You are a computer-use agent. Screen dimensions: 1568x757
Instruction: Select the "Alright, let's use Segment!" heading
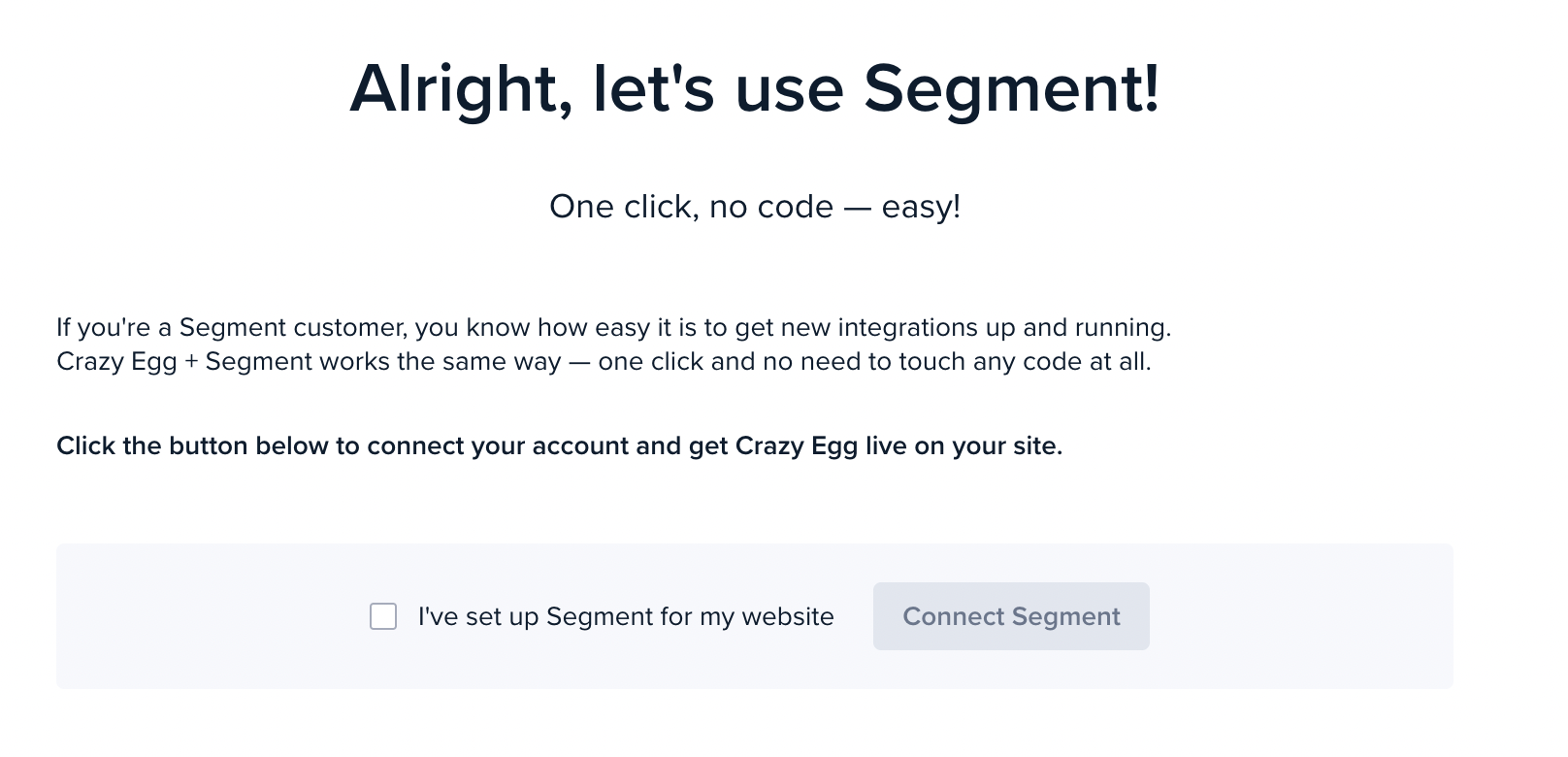click(755, 90)
